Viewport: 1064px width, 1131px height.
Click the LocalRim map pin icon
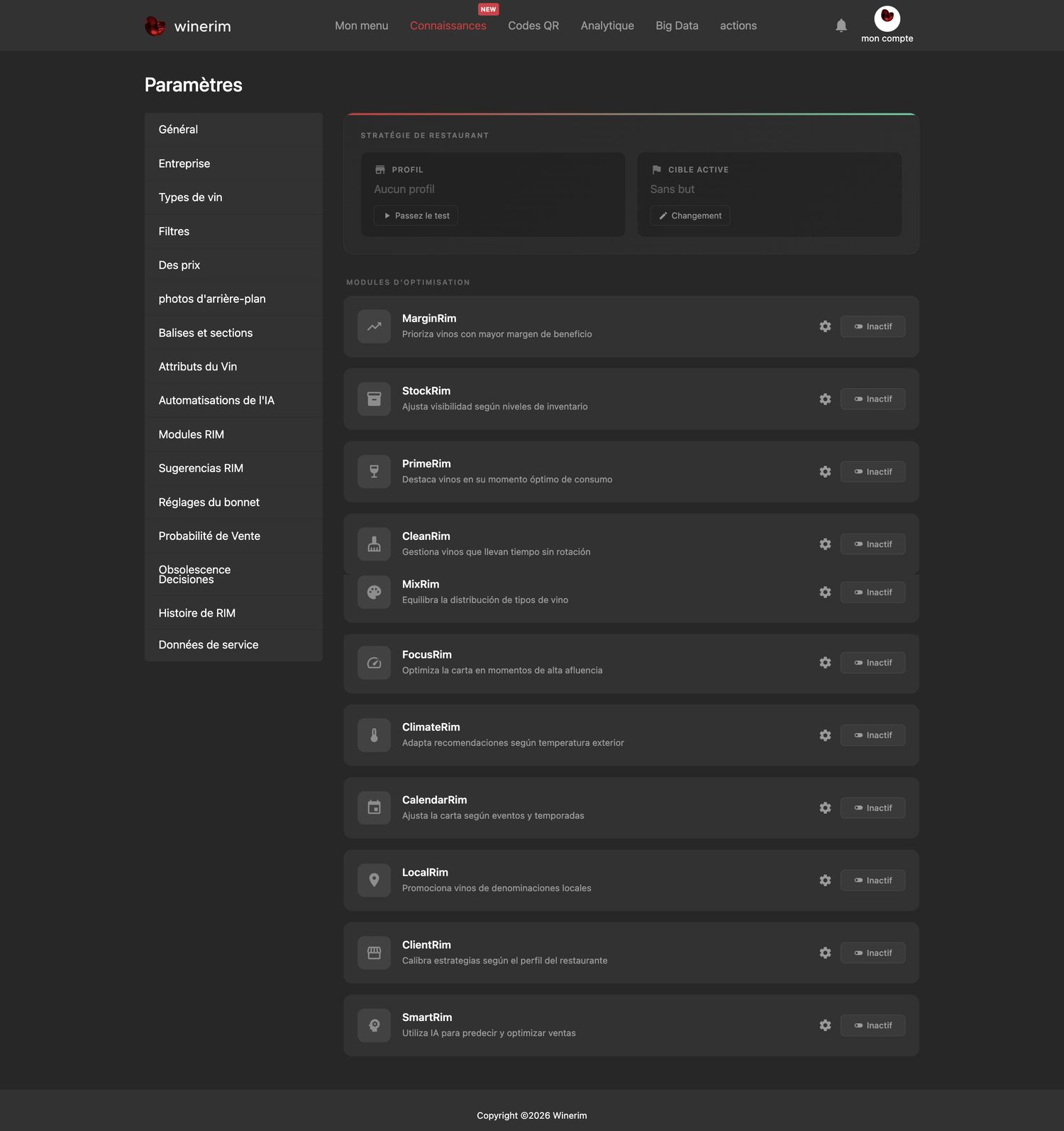[374, 880]
